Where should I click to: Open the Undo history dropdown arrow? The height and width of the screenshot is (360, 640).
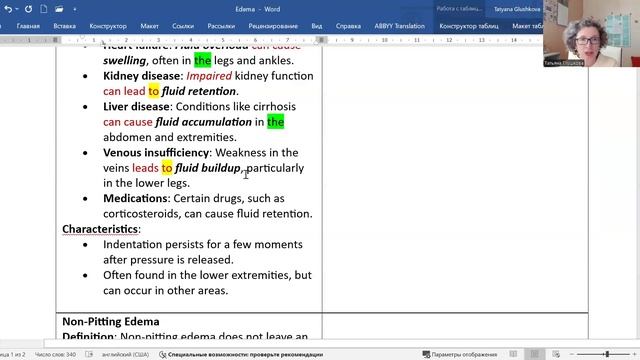coord(17,9)
